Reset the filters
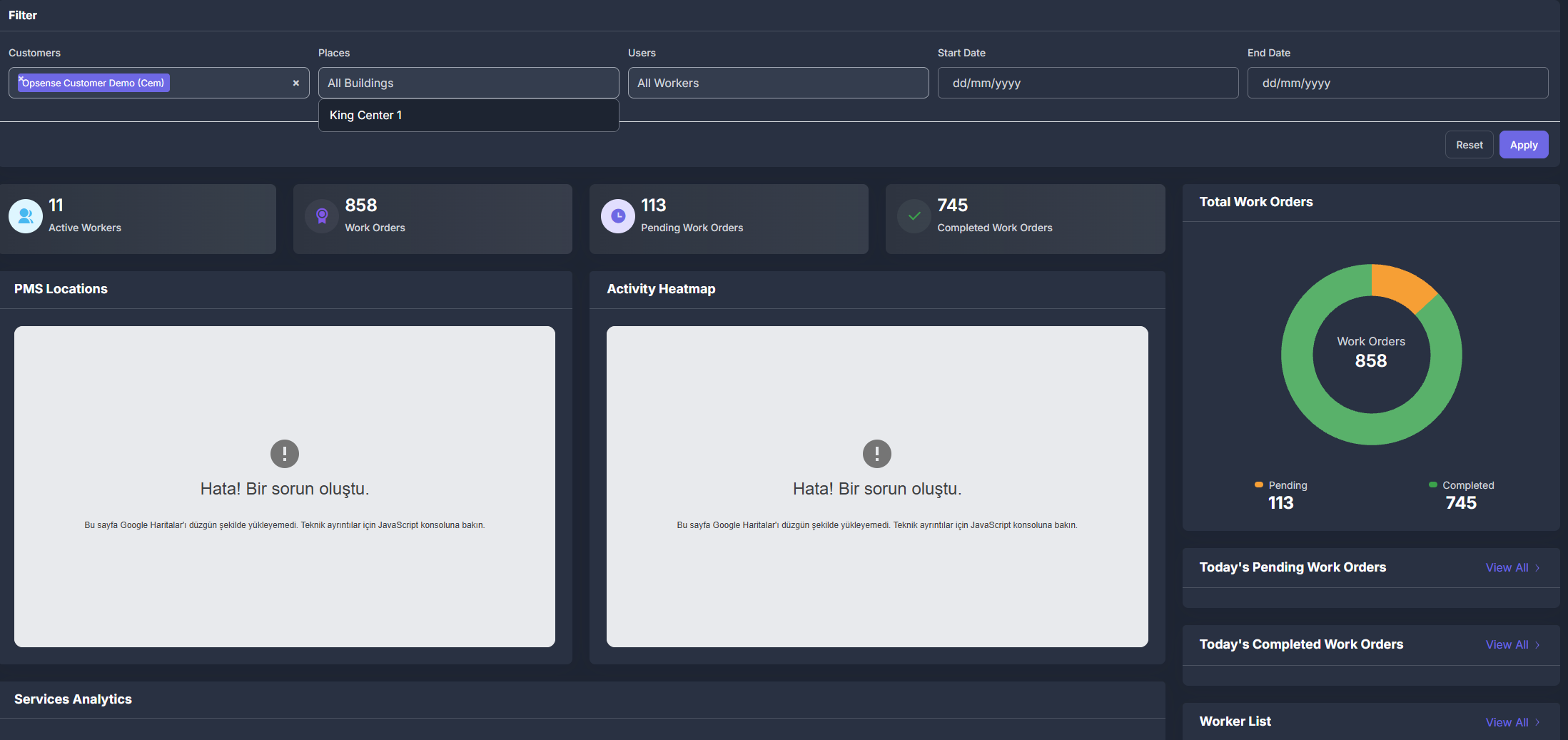The image size is (1568, 740). (x=1470, y=145)
